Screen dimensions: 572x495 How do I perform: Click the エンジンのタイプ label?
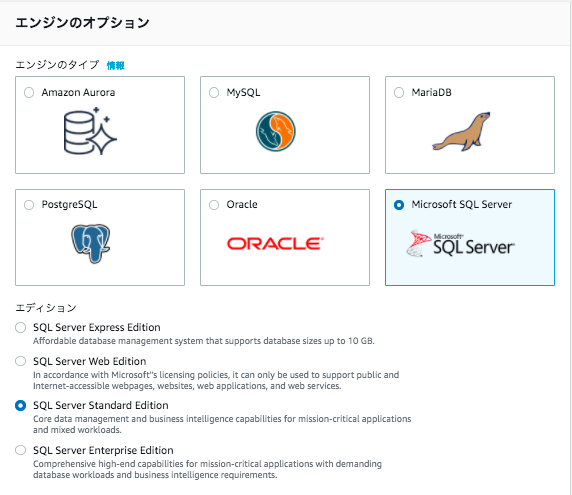point(57,65)
